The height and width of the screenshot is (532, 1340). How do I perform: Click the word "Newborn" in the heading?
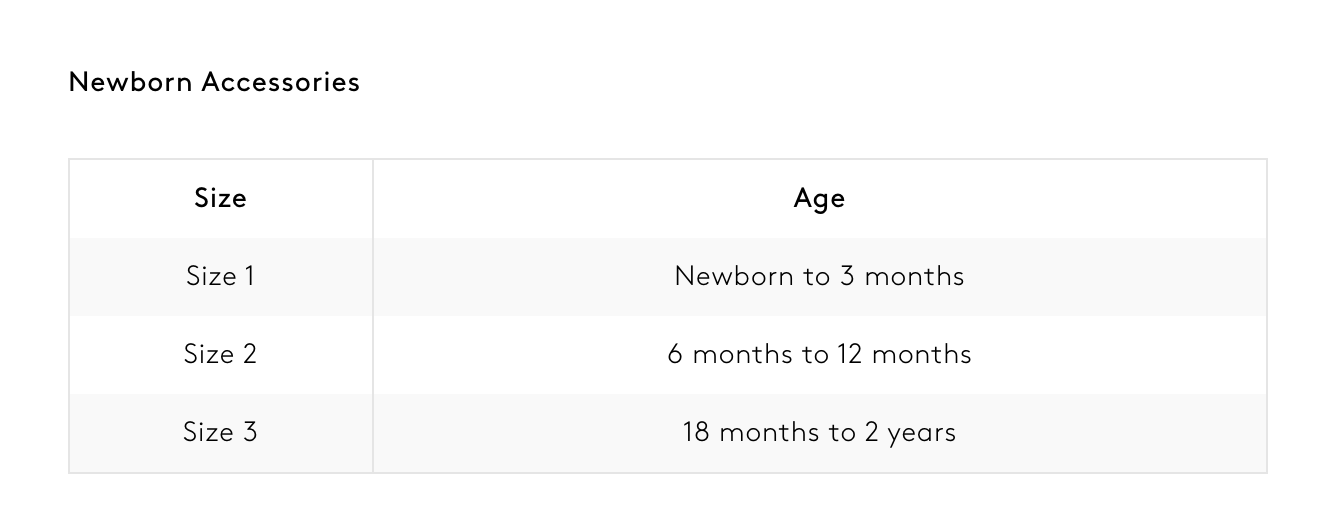pyautogui.click(x=130, y=82)
